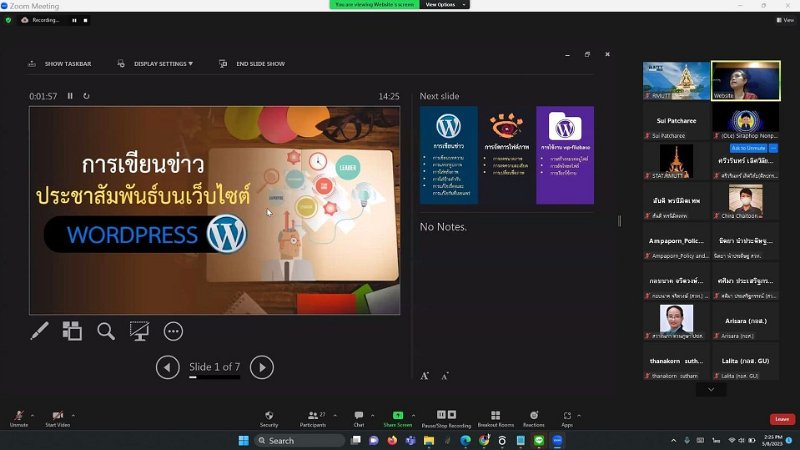Make the notes text larger
This screenshot has height=450, width=800.
pos(424,376)
